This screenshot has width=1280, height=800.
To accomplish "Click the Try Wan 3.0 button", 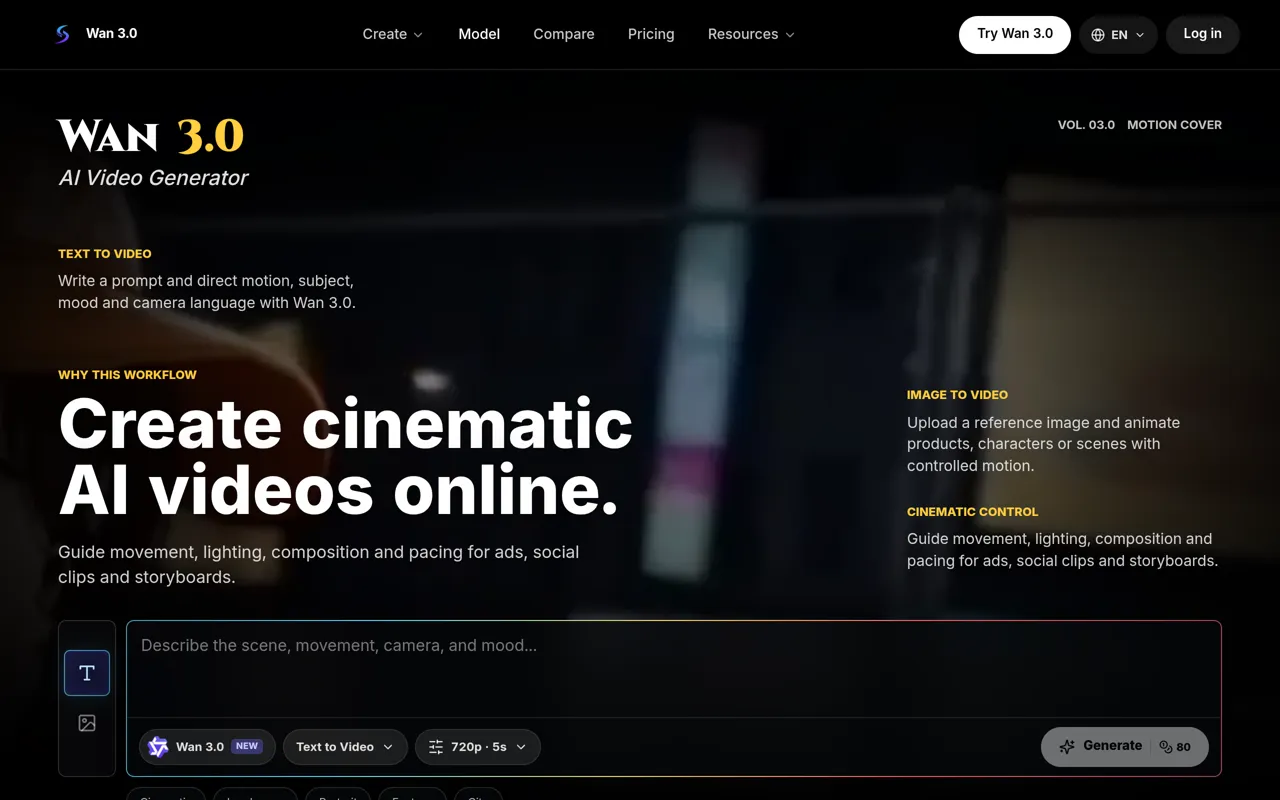I will coord(1015,34).
